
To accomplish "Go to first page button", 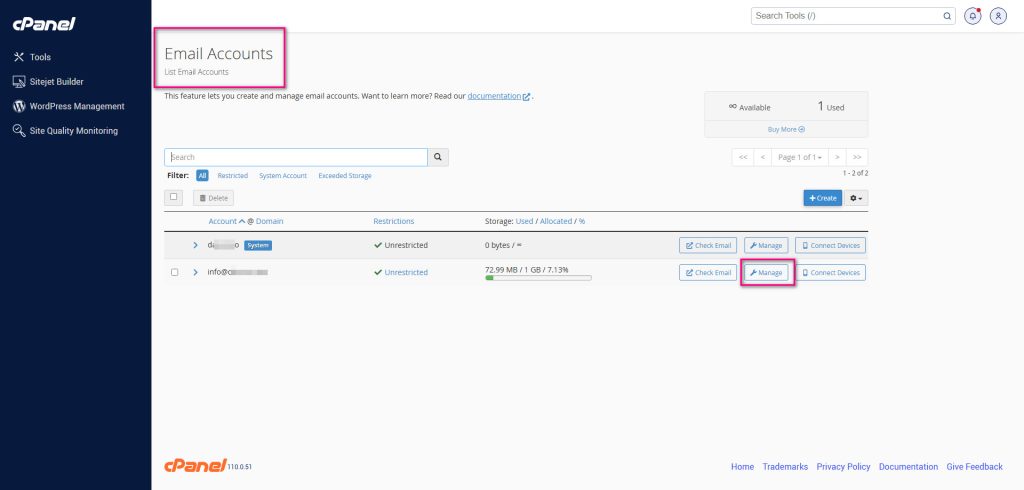I will pos(743,157).
